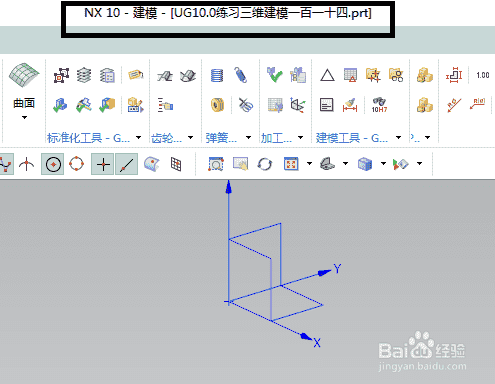The width and height of the screenshot is (495, 384).
Task: Click the pointing hand list icon in 齿轮 group
Action: [x=165, y=105]
